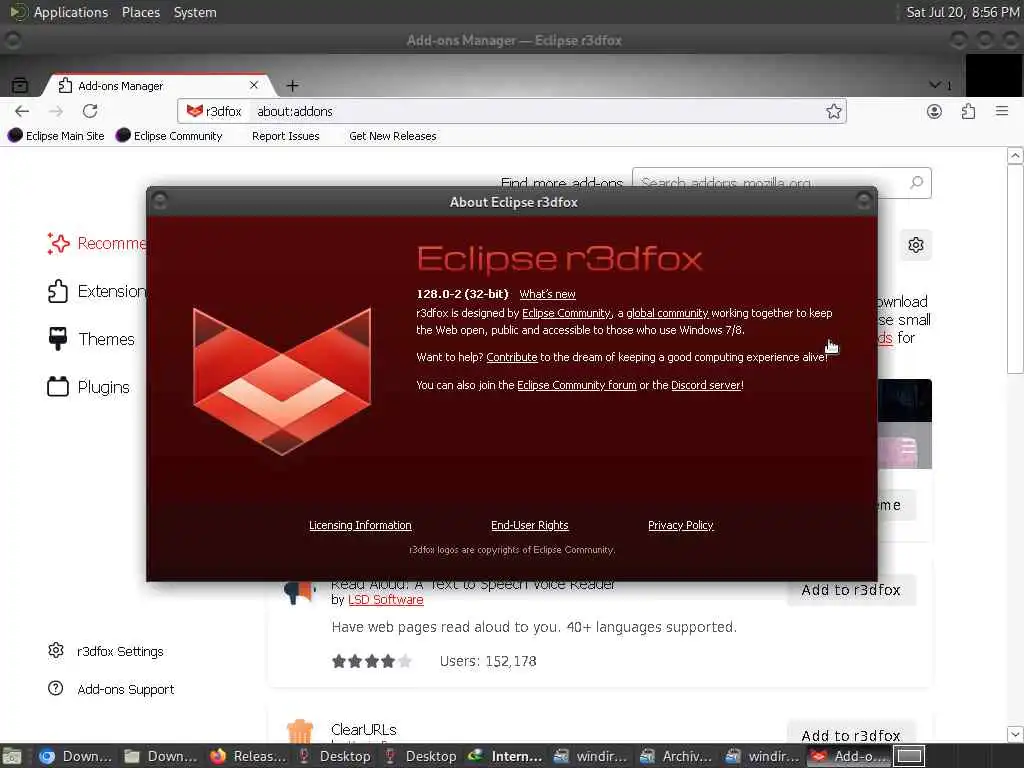Switch to the Intern... taskbar window
The height and width of the screenshot is (768, 1024).
[505, 756]
